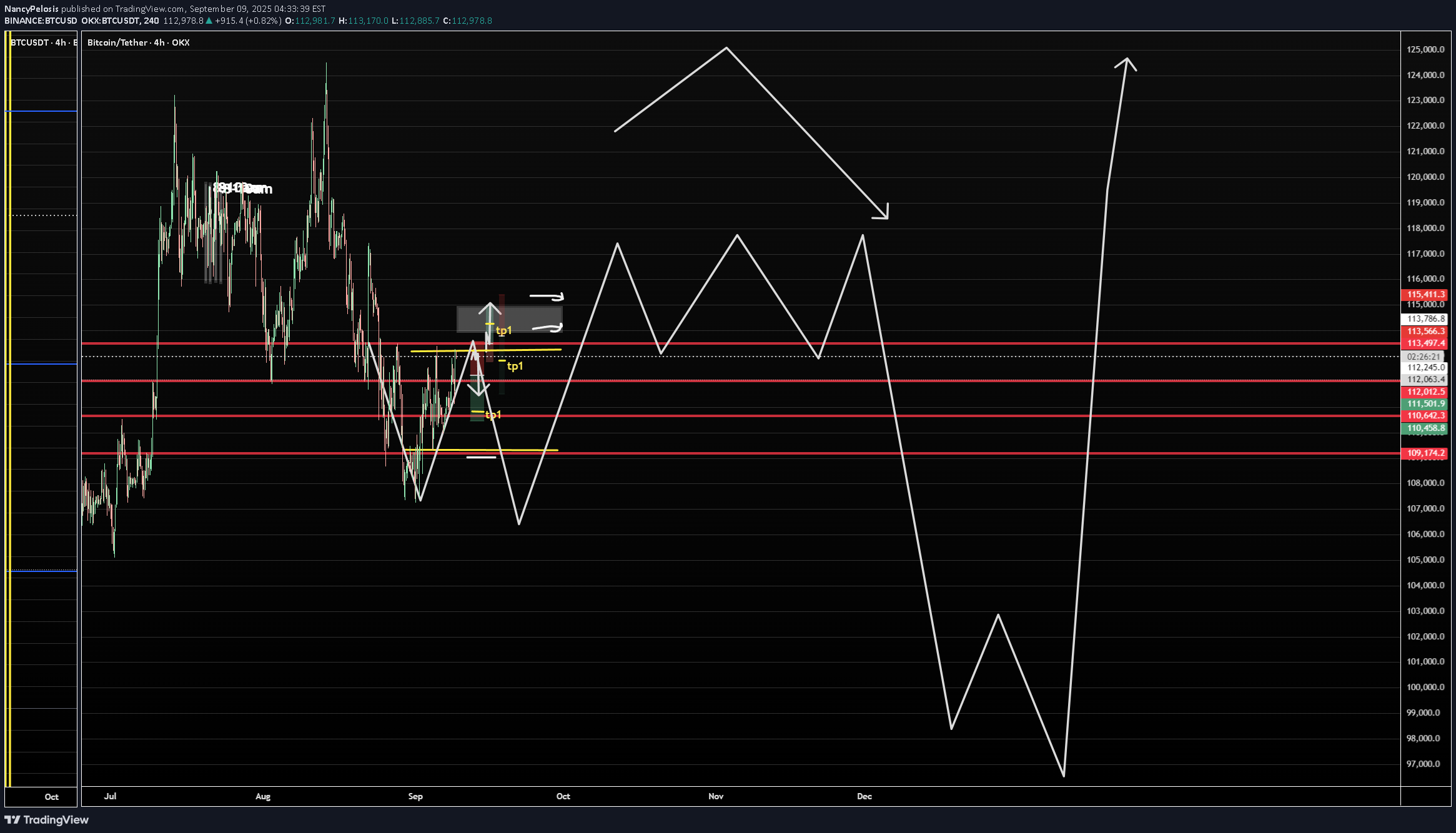Click the 111,501.9 green price tag
Screen dimensions: 1456x833
pyautogui.click(x=1425, y=404)
